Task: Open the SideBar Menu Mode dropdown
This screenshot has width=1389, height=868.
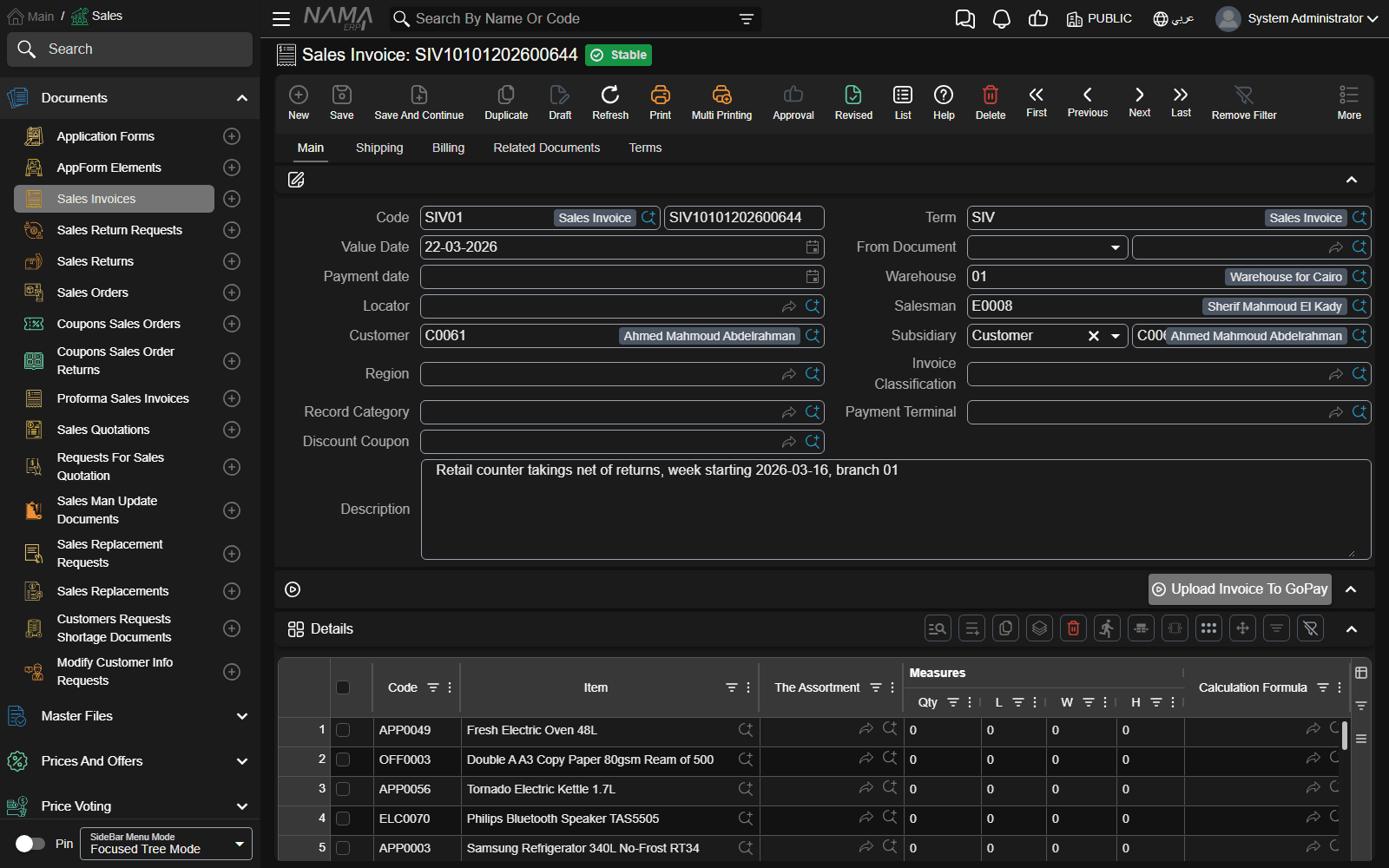Action: 166,844
